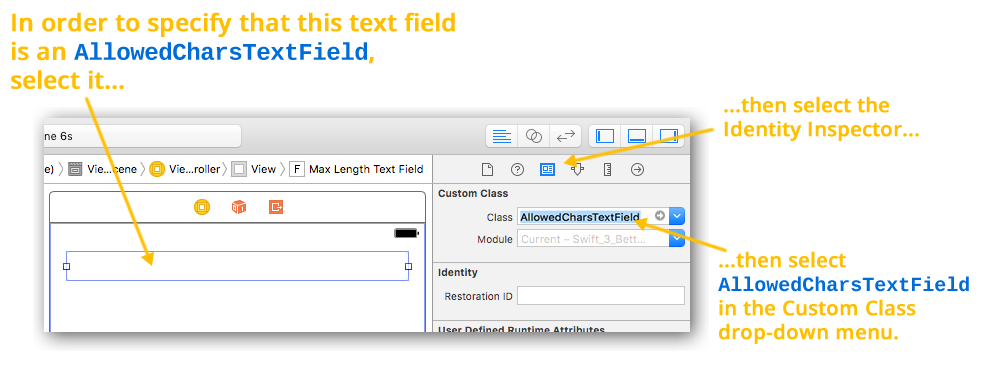Image resolution: width=986 pixels, height=375 pixels.
Task: Toggle the Utilities panel
Action: [x=668, y=136]
